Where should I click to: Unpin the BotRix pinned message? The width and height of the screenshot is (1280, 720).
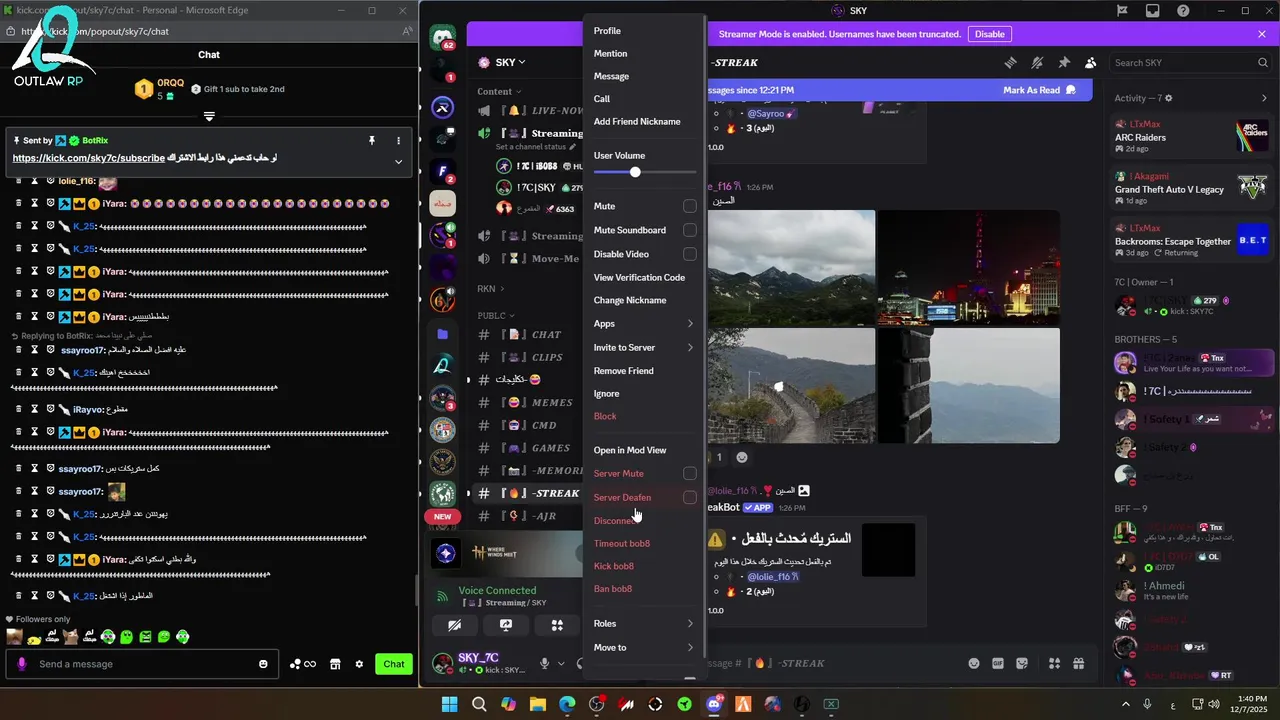371,141
